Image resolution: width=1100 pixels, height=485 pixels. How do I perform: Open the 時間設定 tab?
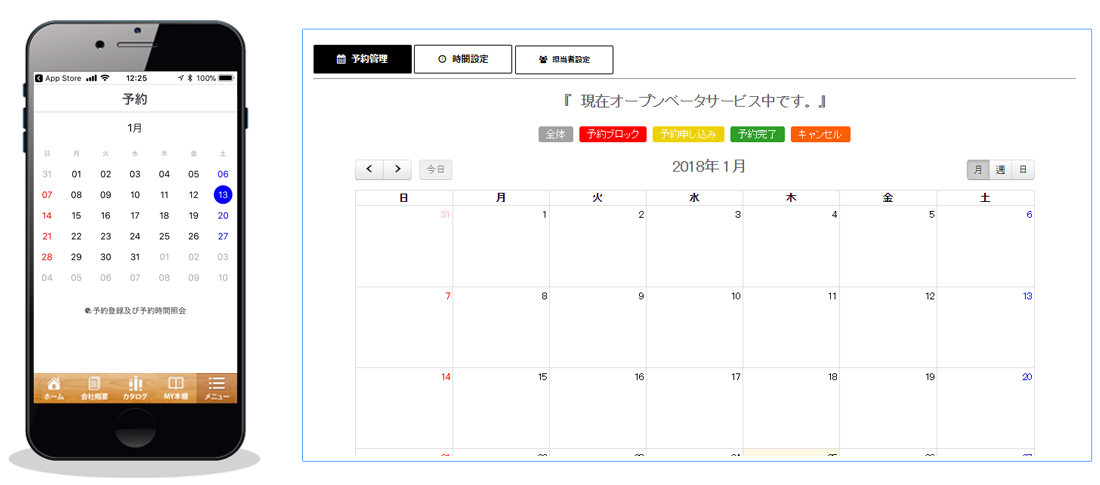(x=463, y=59)
